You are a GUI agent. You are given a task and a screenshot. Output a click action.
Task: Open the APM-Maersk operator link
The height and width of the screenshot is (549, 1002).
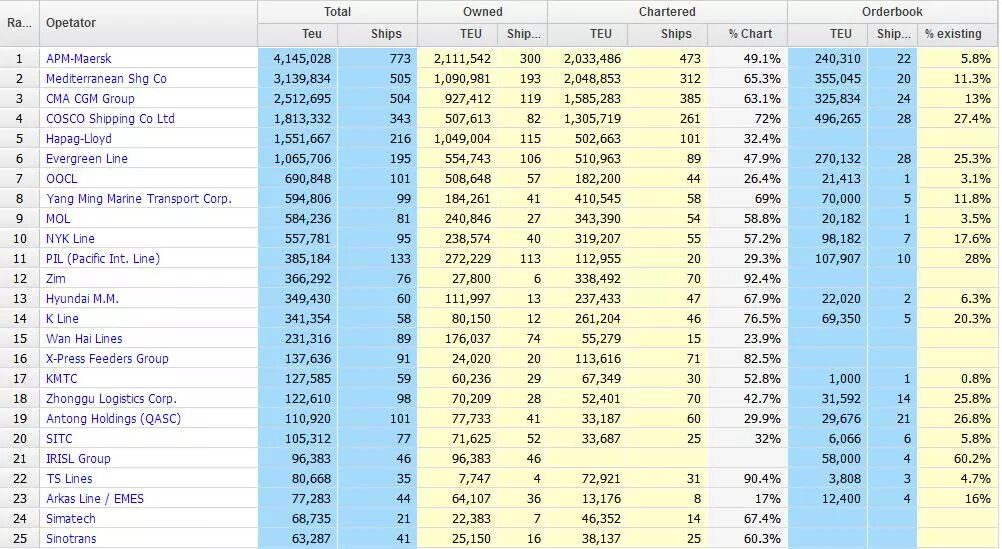78,59
